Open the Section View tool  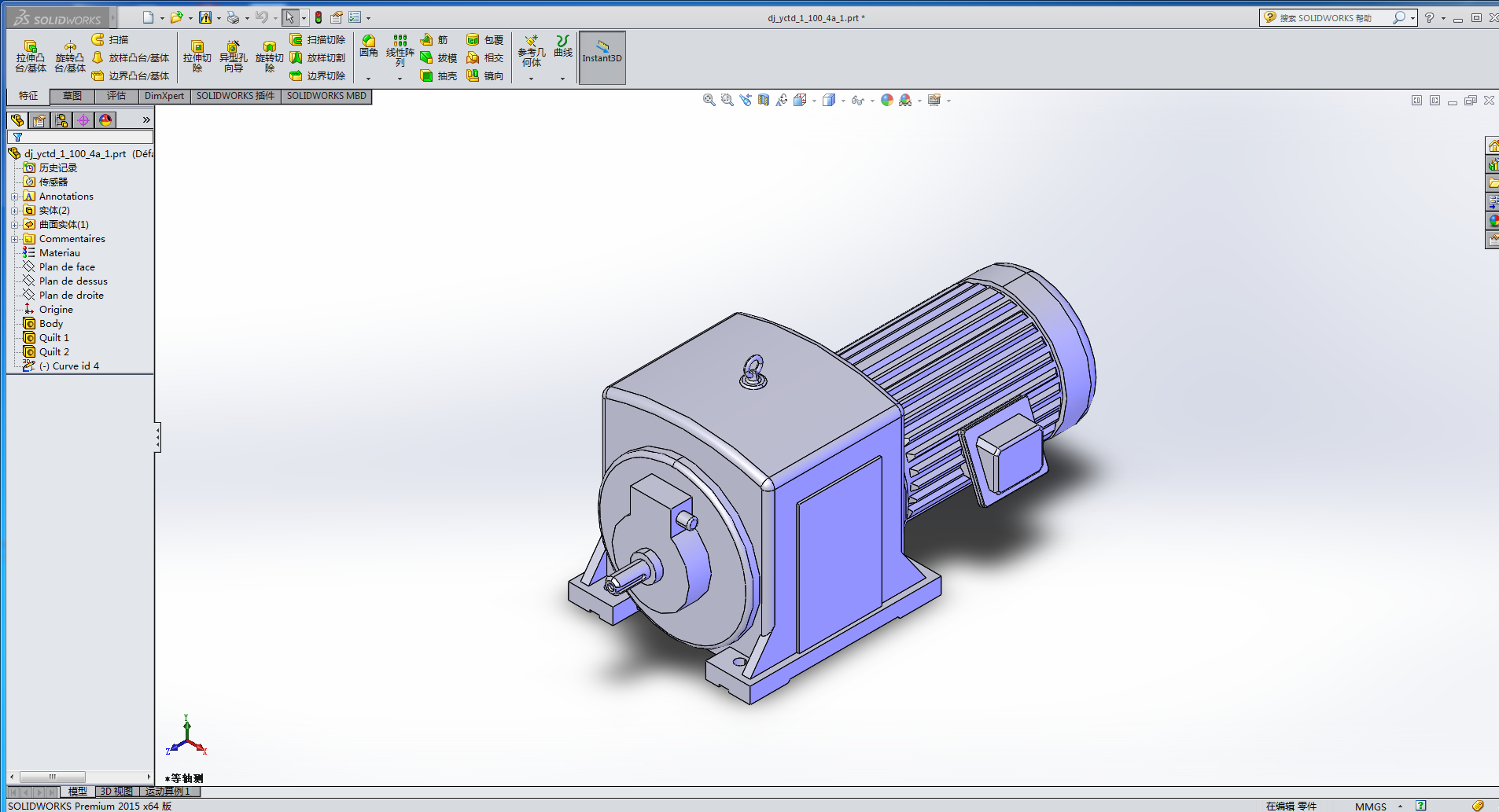(x=763, y=101)
